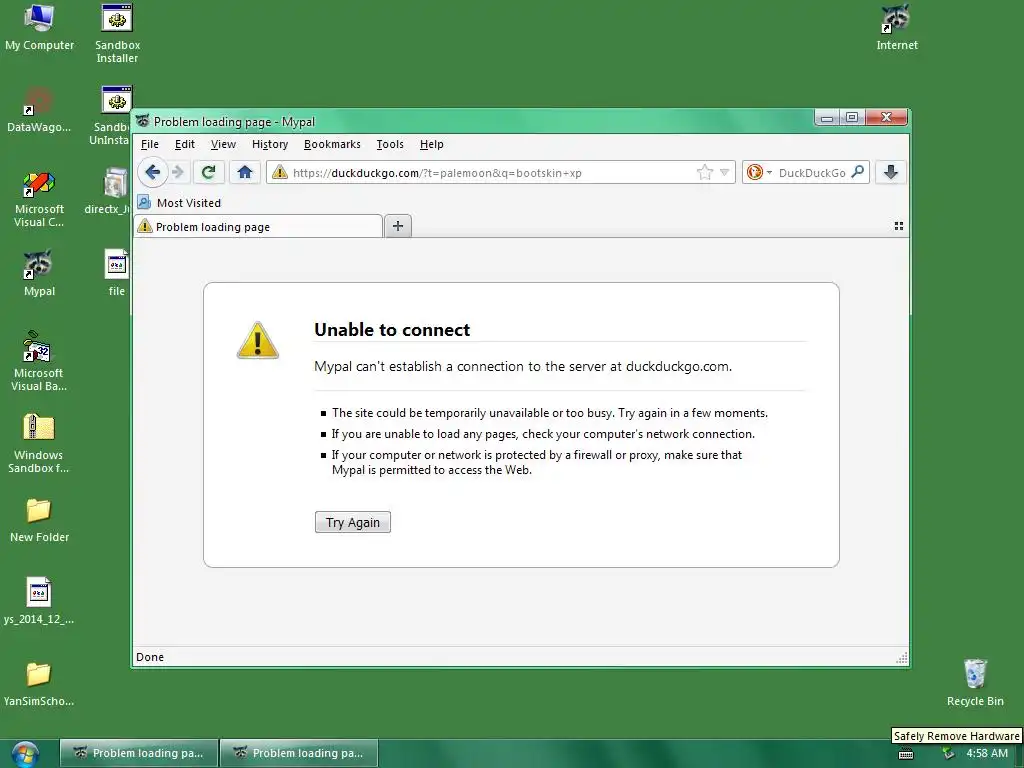Bookmark this page with the star icon
The image size is (1024, 768).
click(705, 172)
